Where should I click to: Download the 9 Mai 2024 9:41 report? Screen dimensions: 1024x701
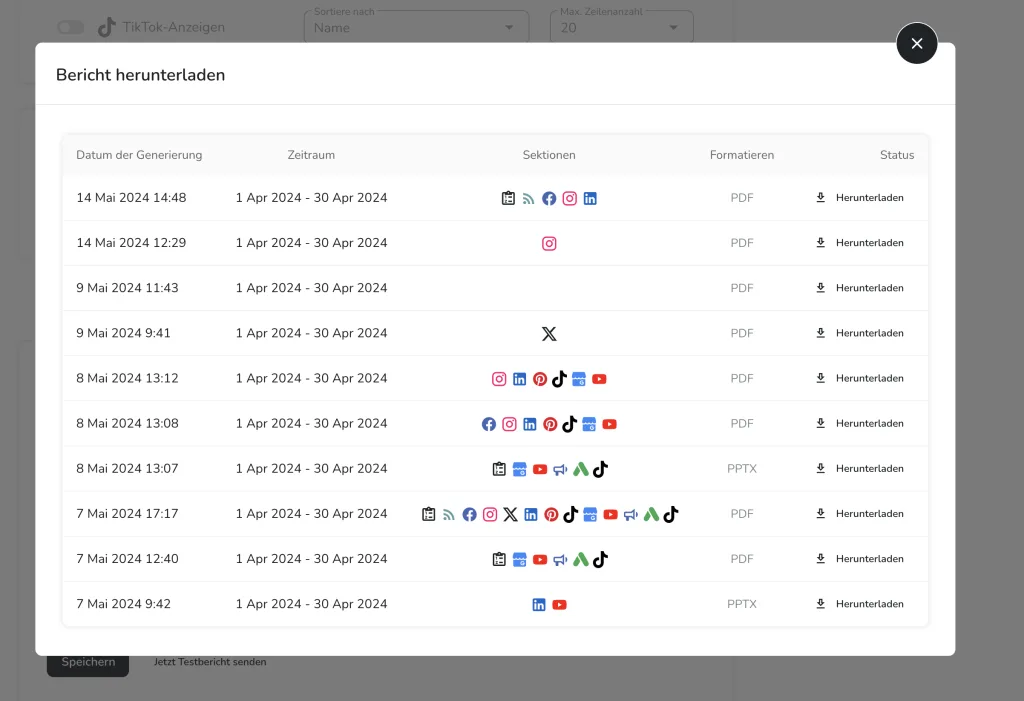pos(859,333)
